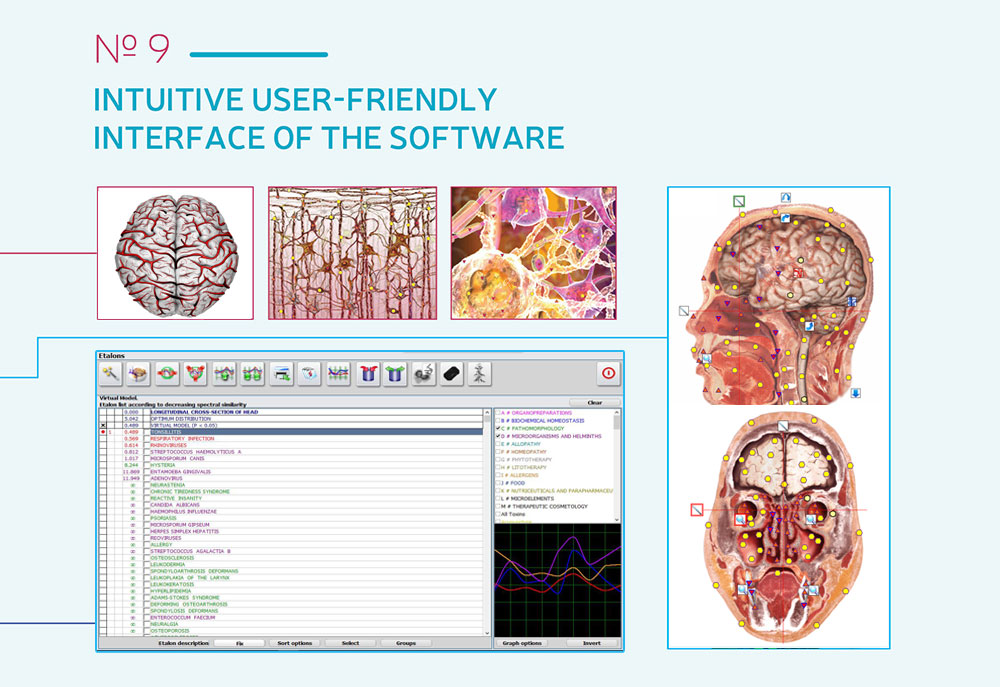Click the magnifier icon at the lips
Screen dimensions: 1000x687
click(x=706, y=360)
